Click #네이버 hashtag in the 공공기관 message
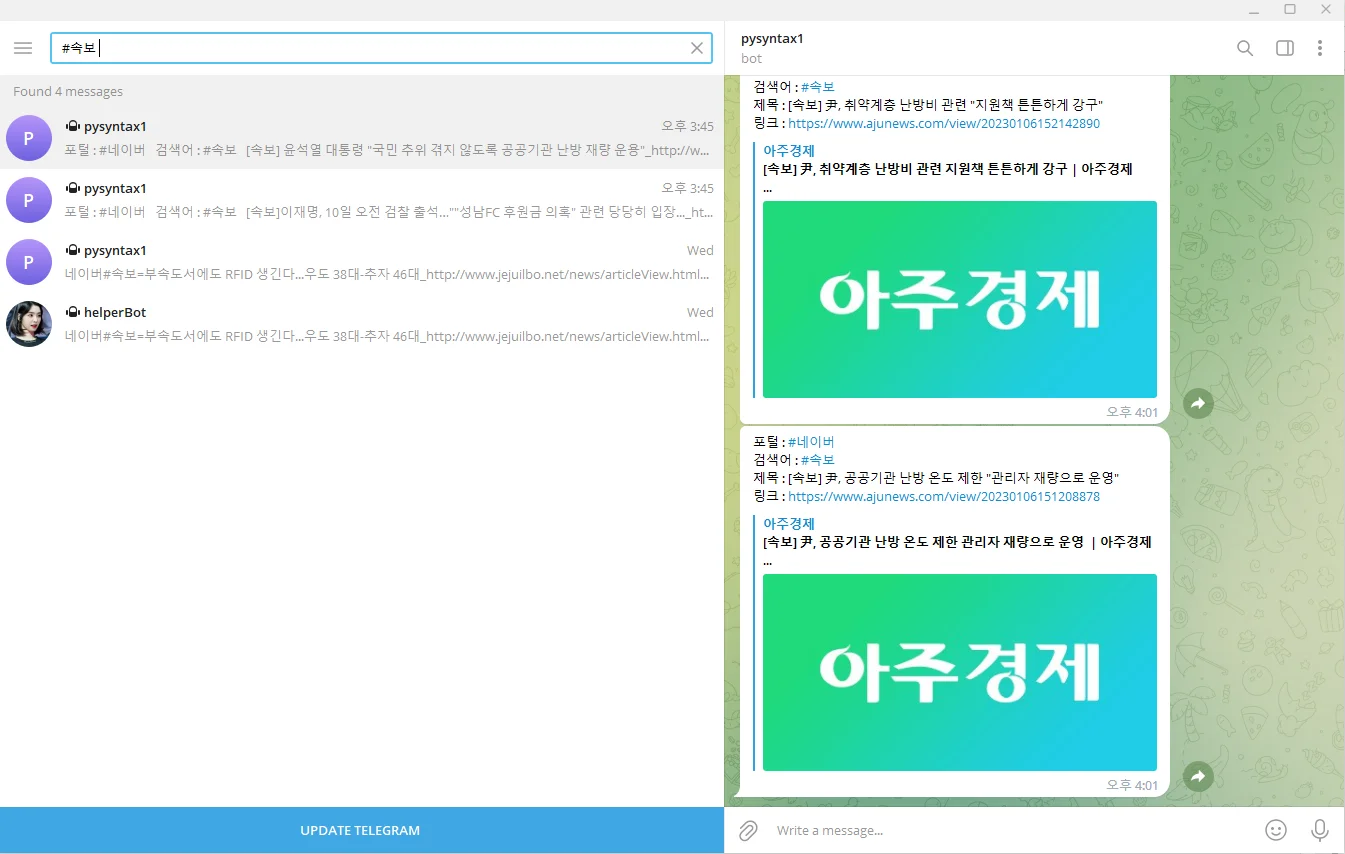Viewport: 1345px width, 854px height. tap(811, 442)
